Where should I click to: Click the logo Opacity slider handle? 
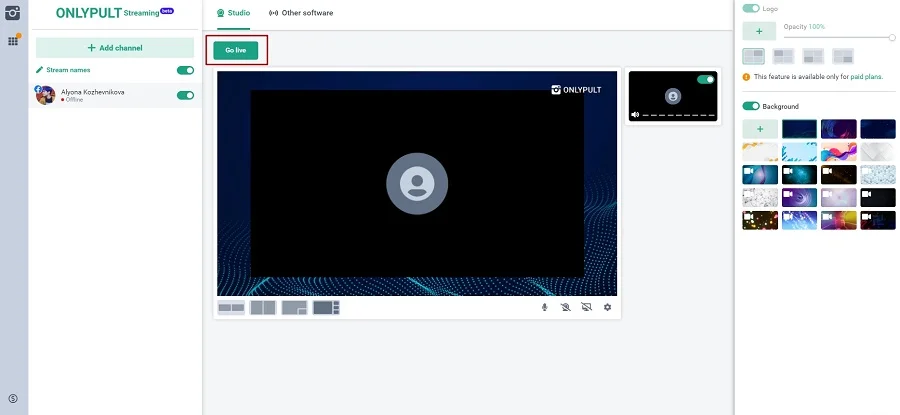892,37
